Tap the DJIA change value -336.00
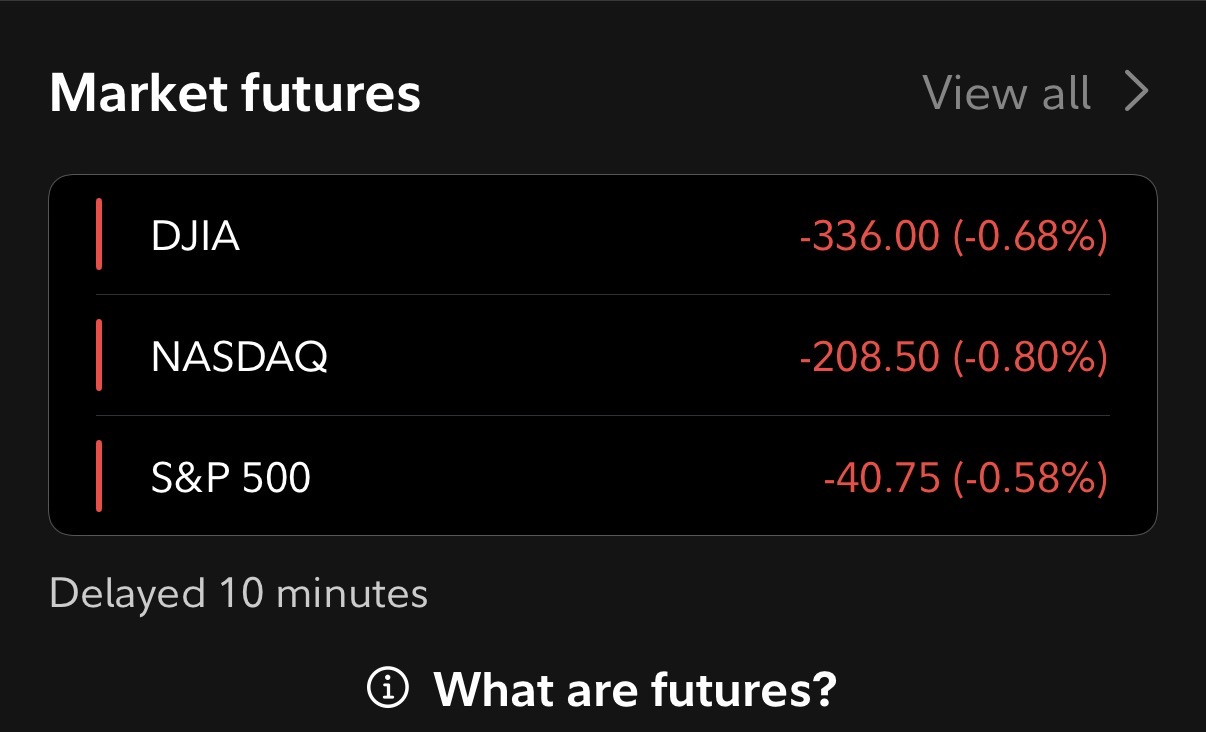The image size is (1206, 732). [x=869, y=237]
